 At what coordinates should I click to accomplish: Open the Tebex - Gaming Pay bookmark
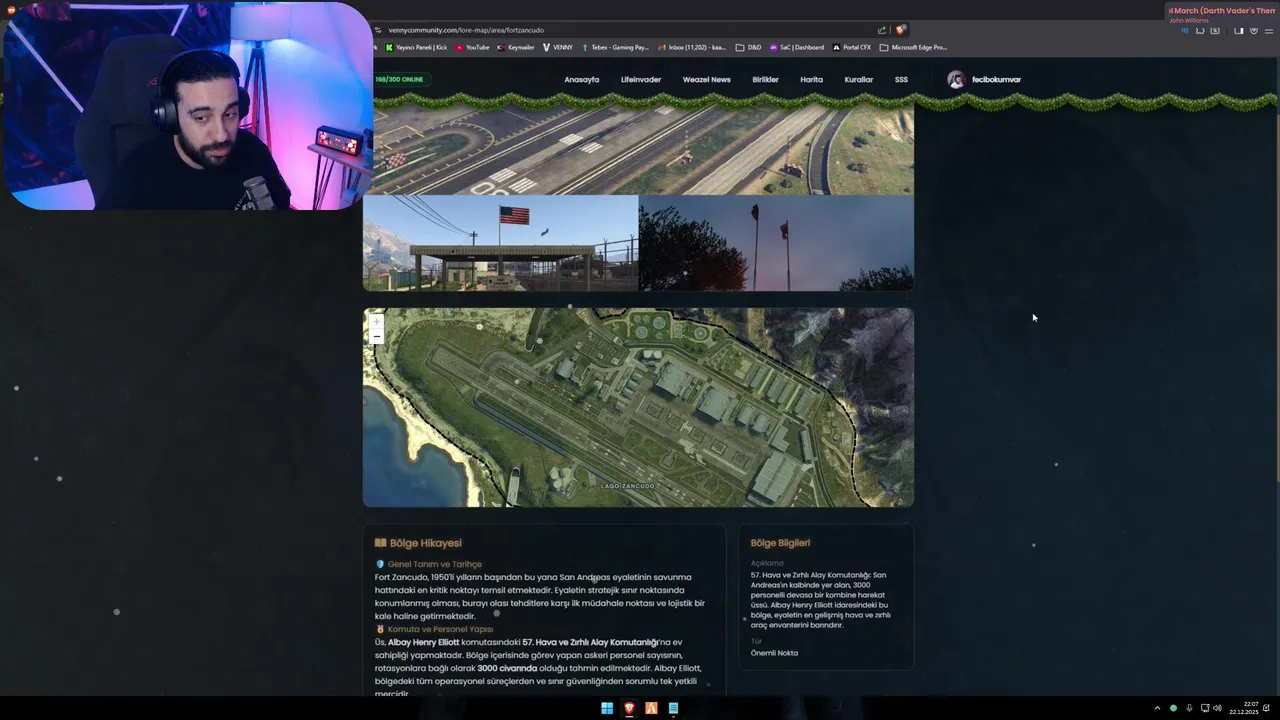pyautogui.click(x=615, y=47)
